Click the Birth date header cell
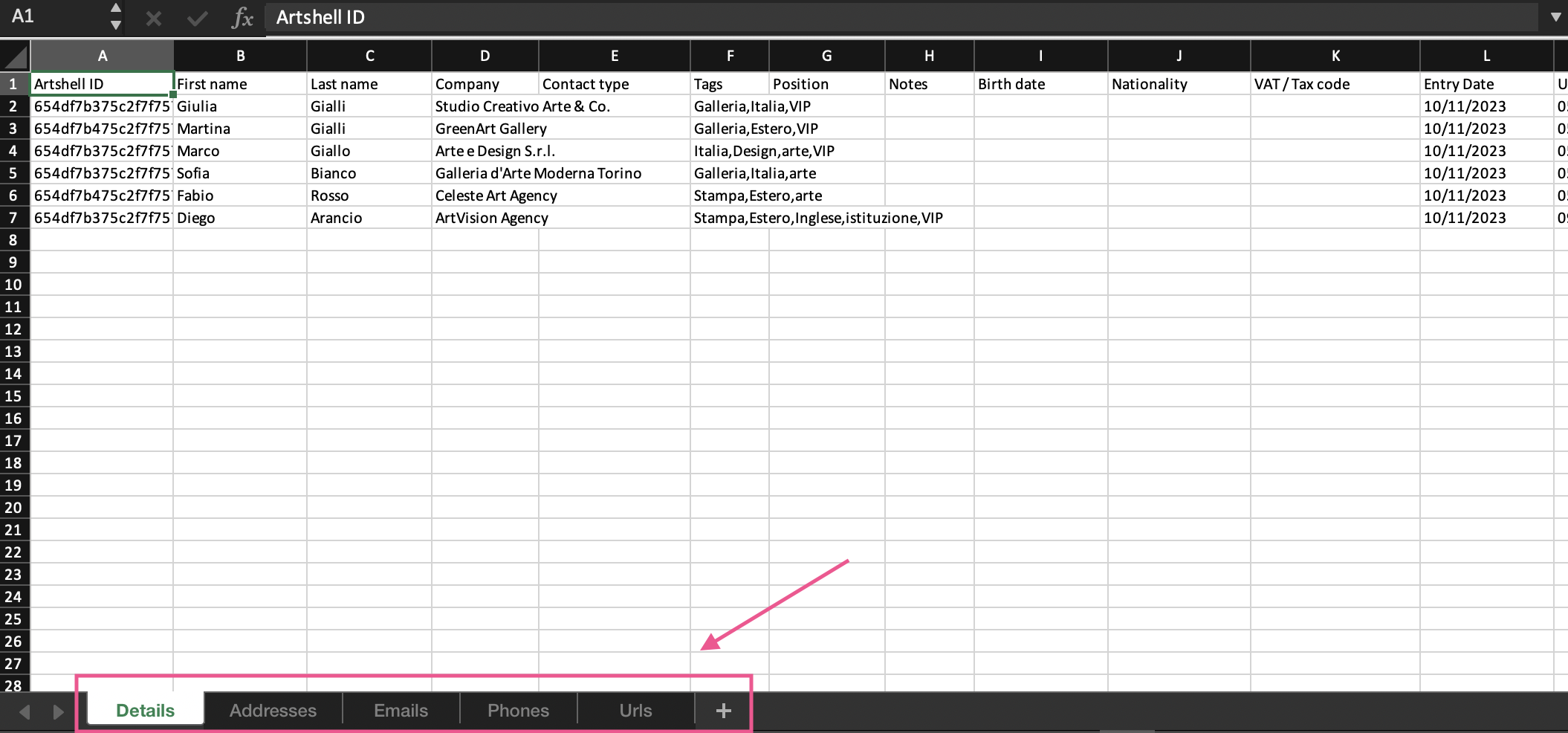Viewport: 1568px width, 733px height. (x=1041, y=84)
